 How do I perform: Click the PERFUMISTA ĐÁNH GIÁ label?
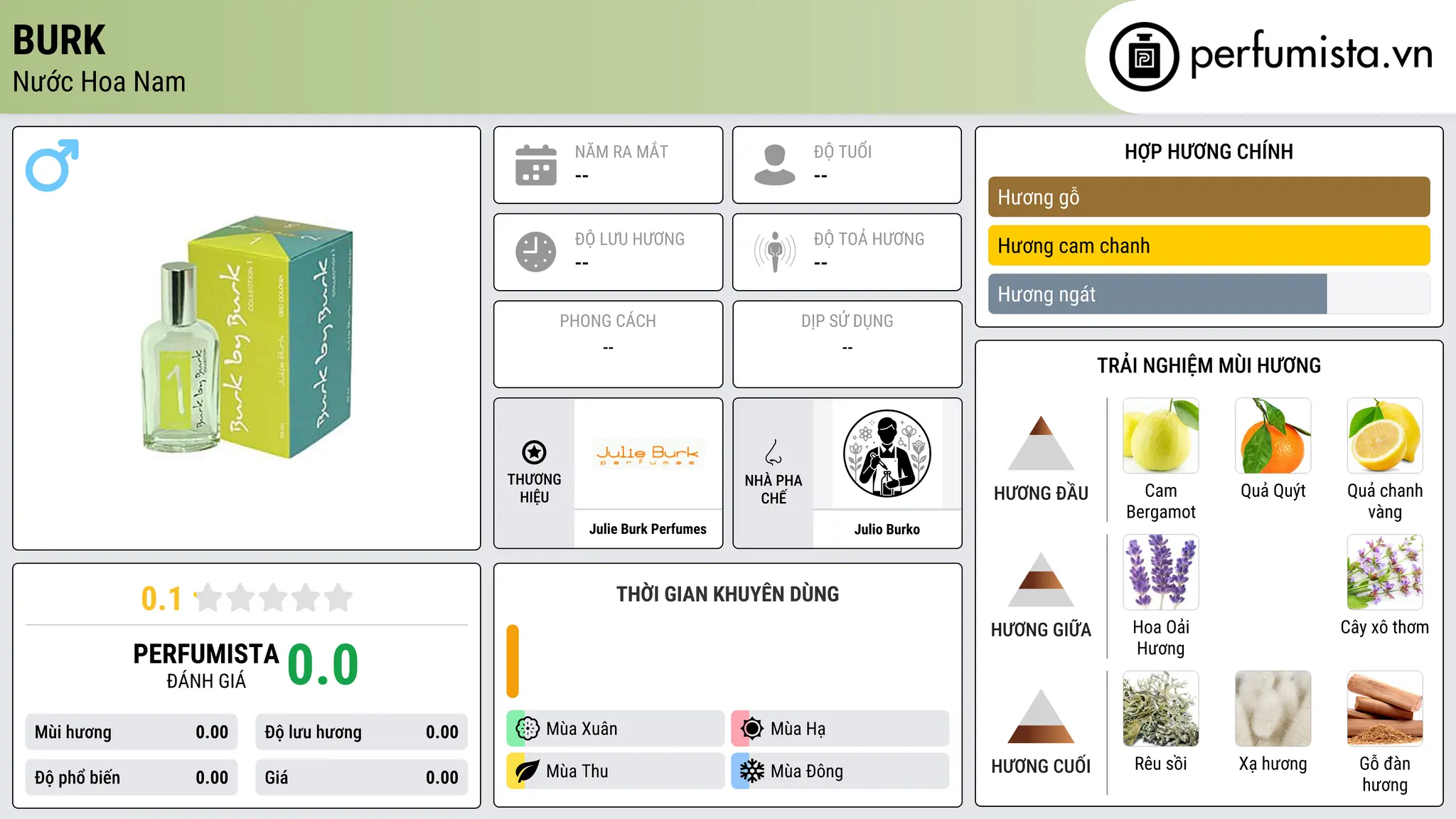206,666
